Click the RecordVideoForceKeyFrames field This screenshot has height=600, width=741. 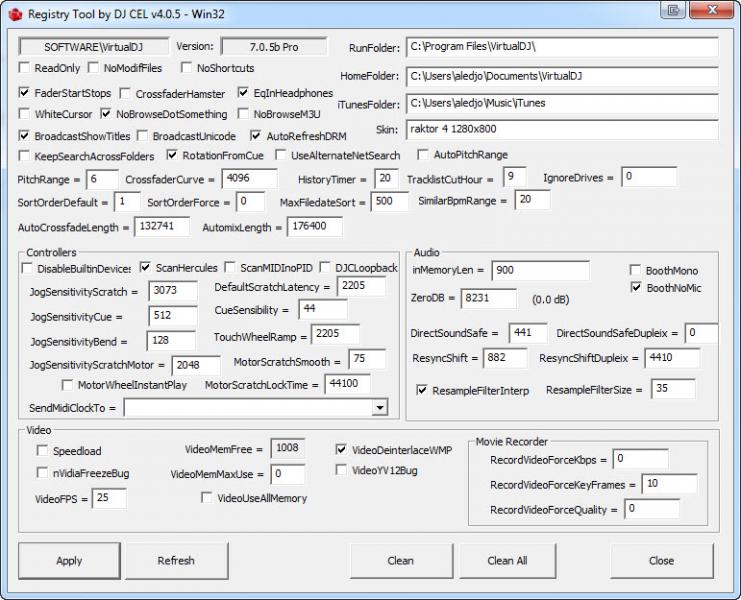click(x=669, y=484)
